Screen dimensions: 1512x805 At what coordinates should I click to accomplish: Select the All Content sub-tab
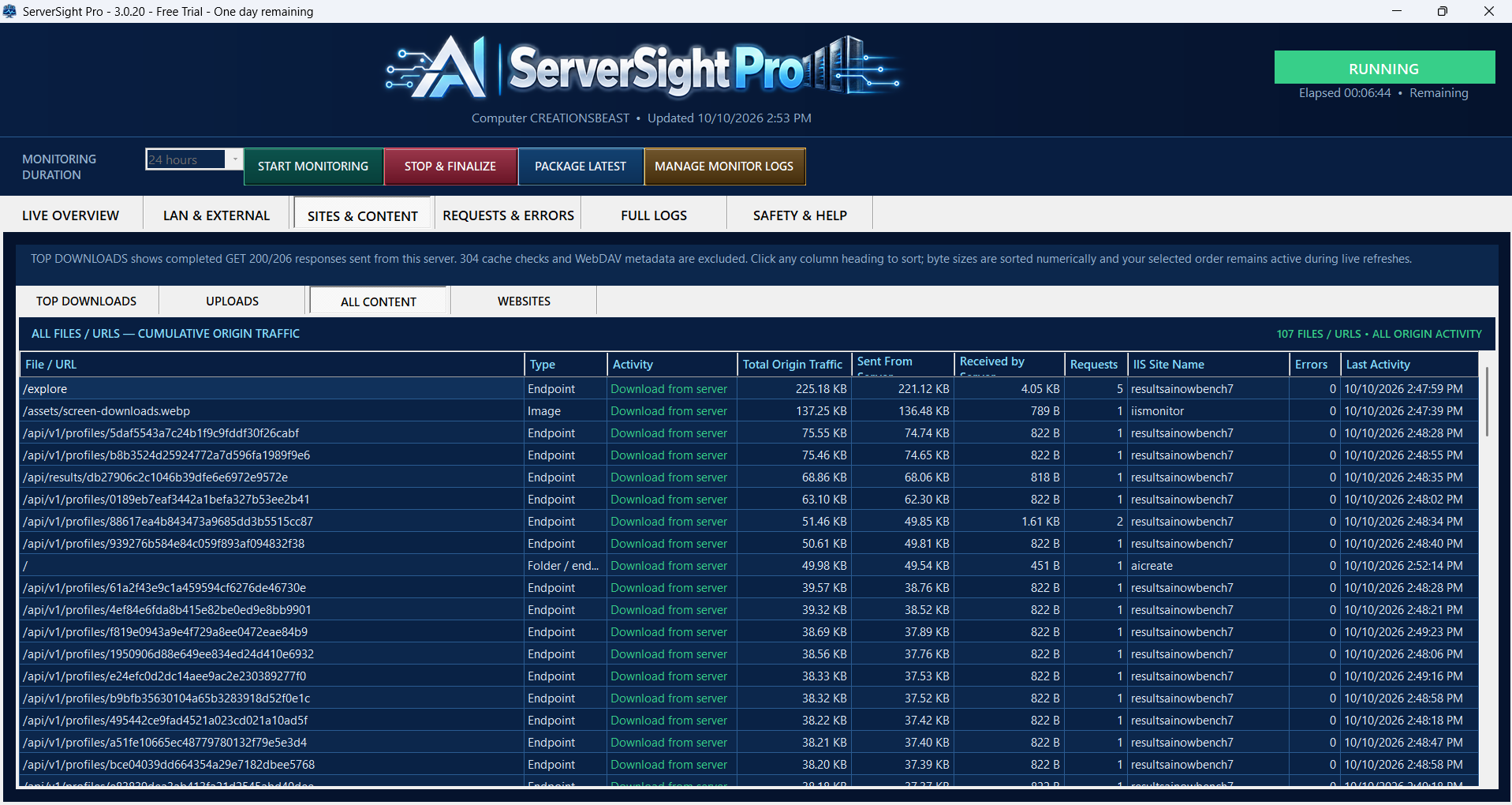379,301
